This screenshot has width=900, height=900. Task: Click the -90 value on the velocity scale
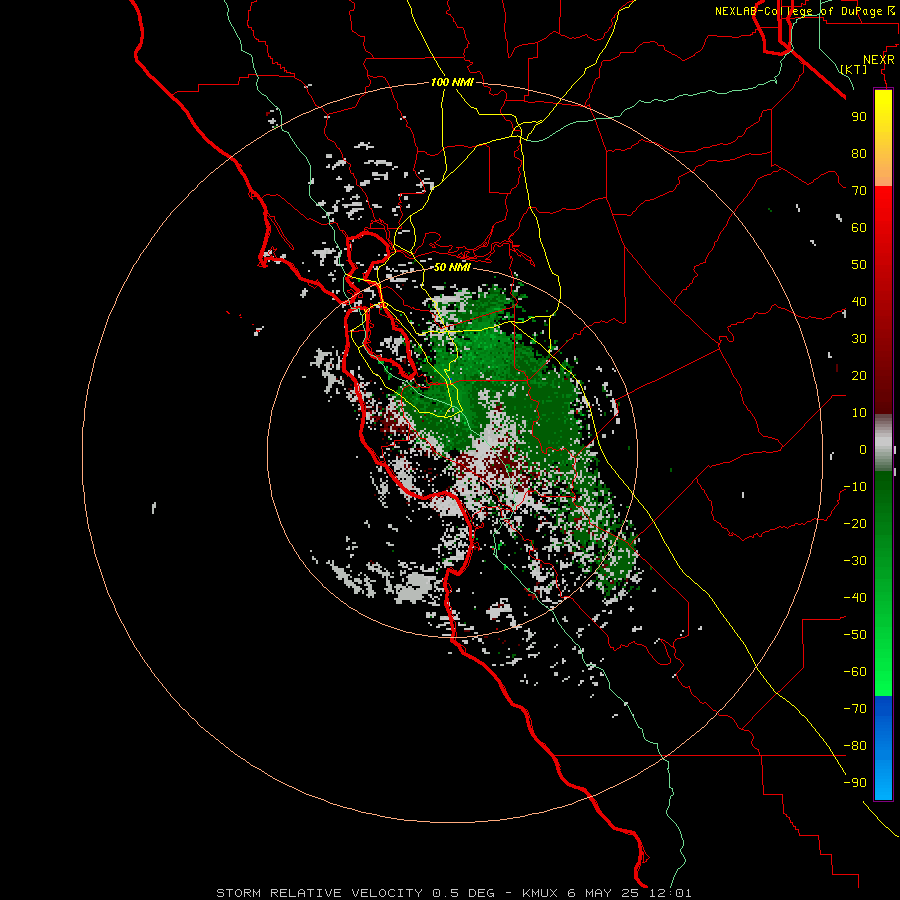(x=855, y=783)
